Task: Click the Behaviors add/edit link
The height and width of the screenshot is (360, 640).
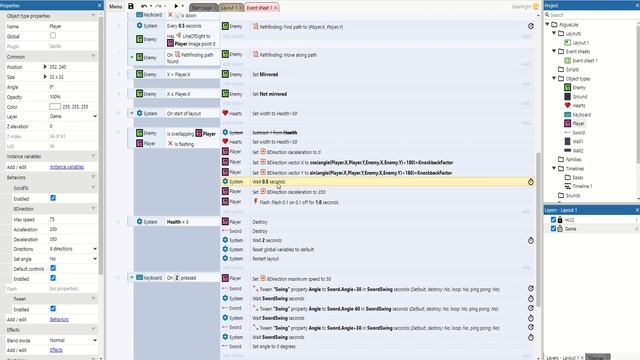Action: click(59, 319)
